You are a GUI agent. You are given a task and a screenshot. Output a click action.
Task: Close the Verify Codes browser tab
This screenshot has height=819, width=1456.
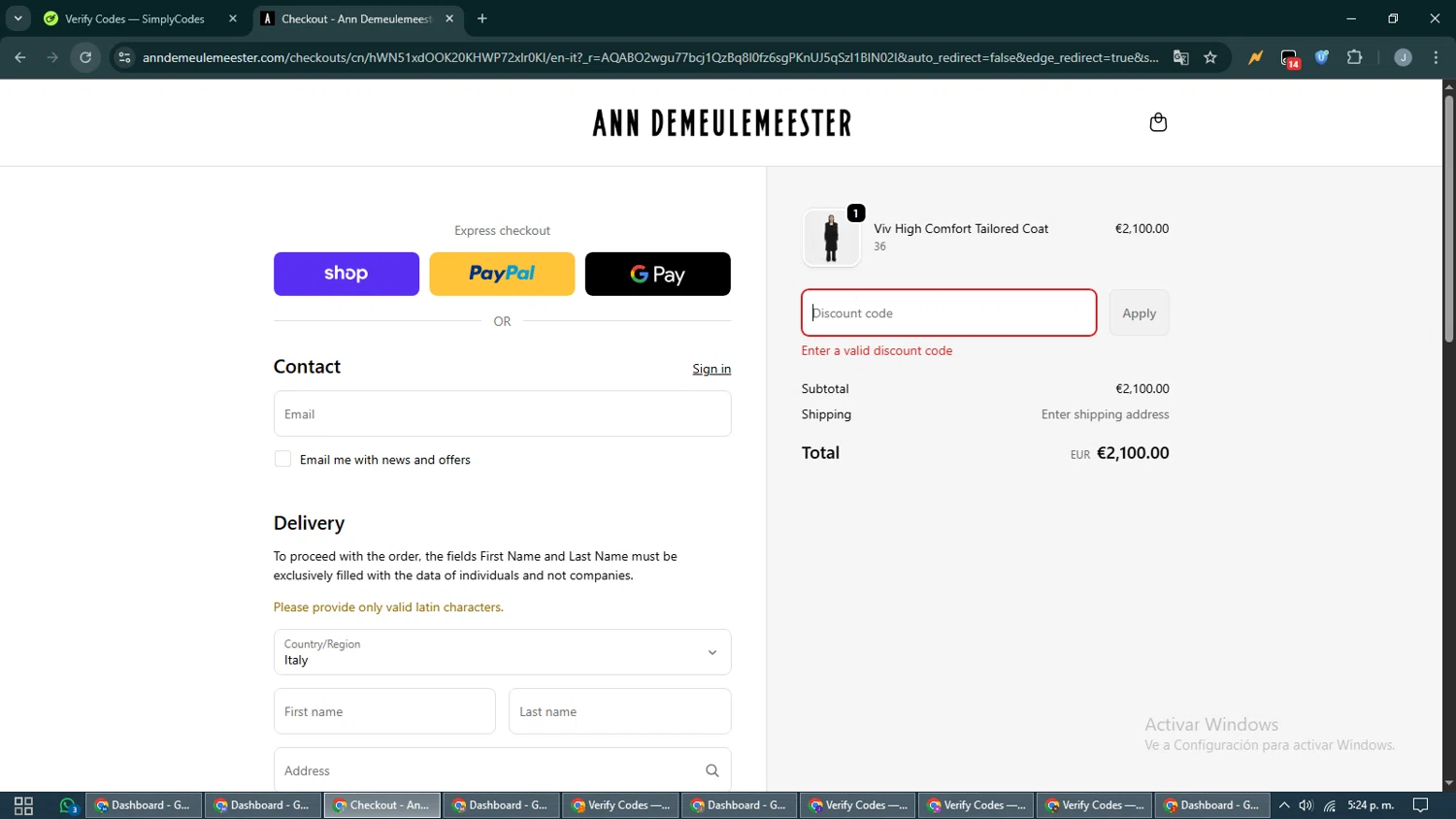click(233, 18)
